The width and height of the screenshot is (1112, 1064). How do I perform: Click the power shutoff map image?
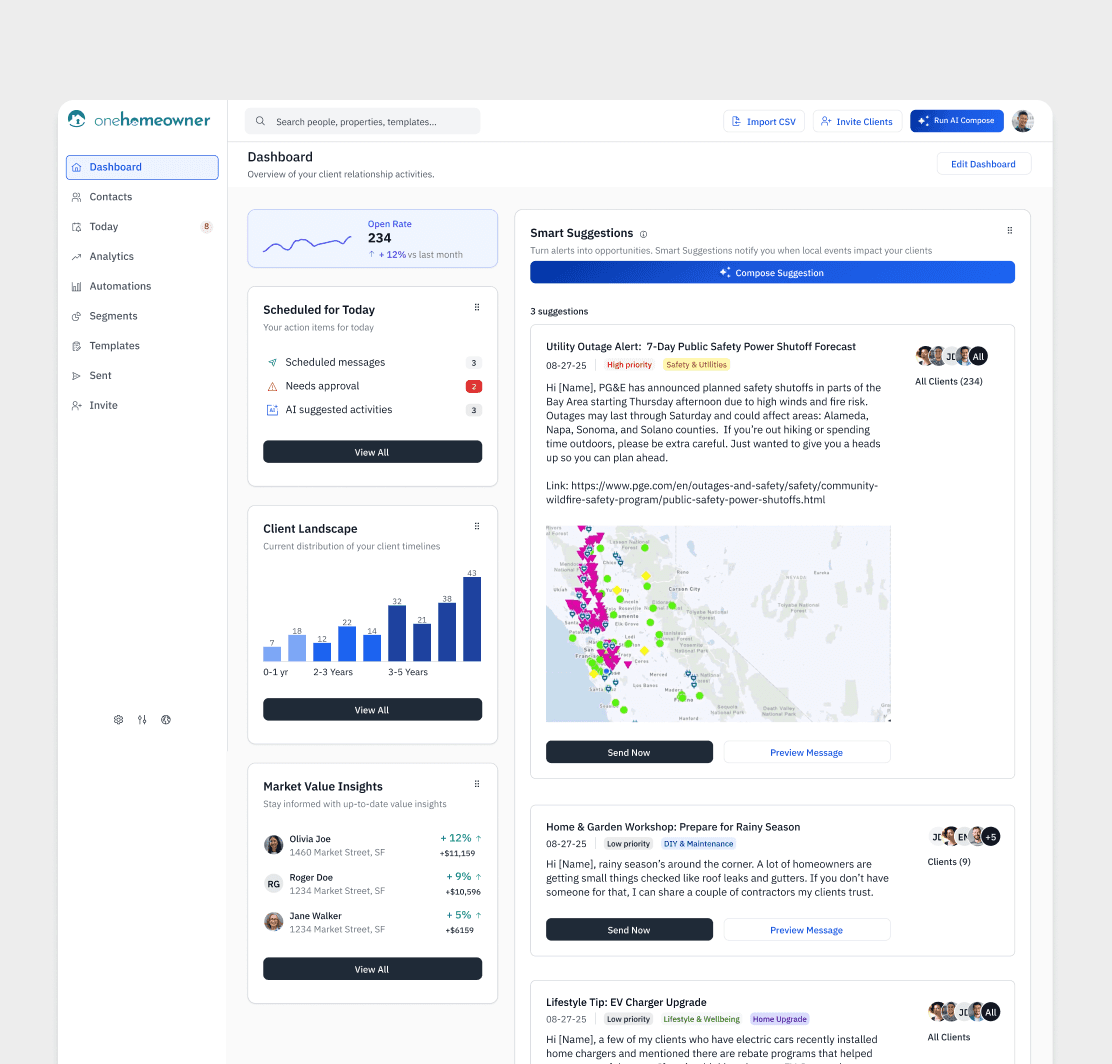[x=718, y=624]
